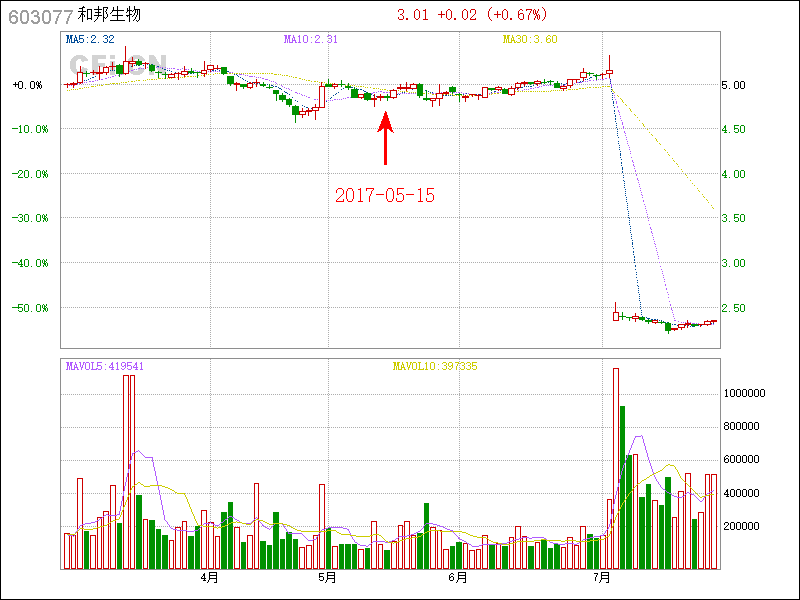Viewport: 800px width, 600px height.
Task: Click the 4月 label on the time axis
Action: tap(209, 578)
